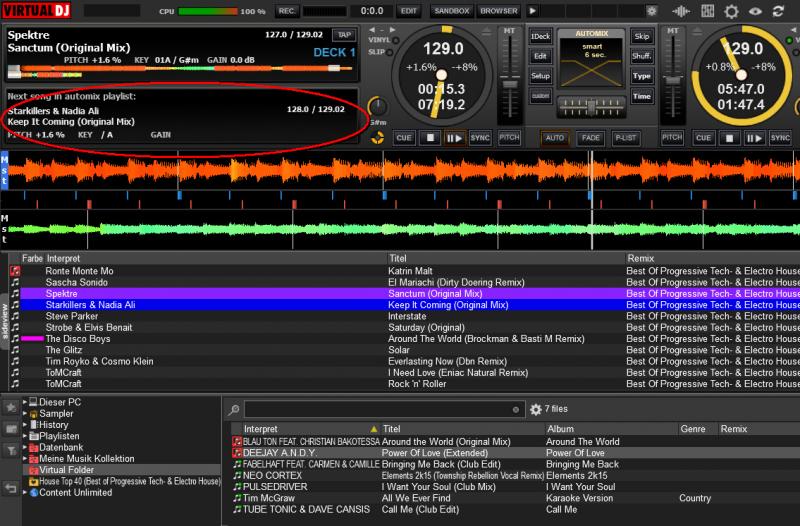This screenshot has height=526, width=800.
Task: Clear the search field with the round button
Action: click(516, 410)
